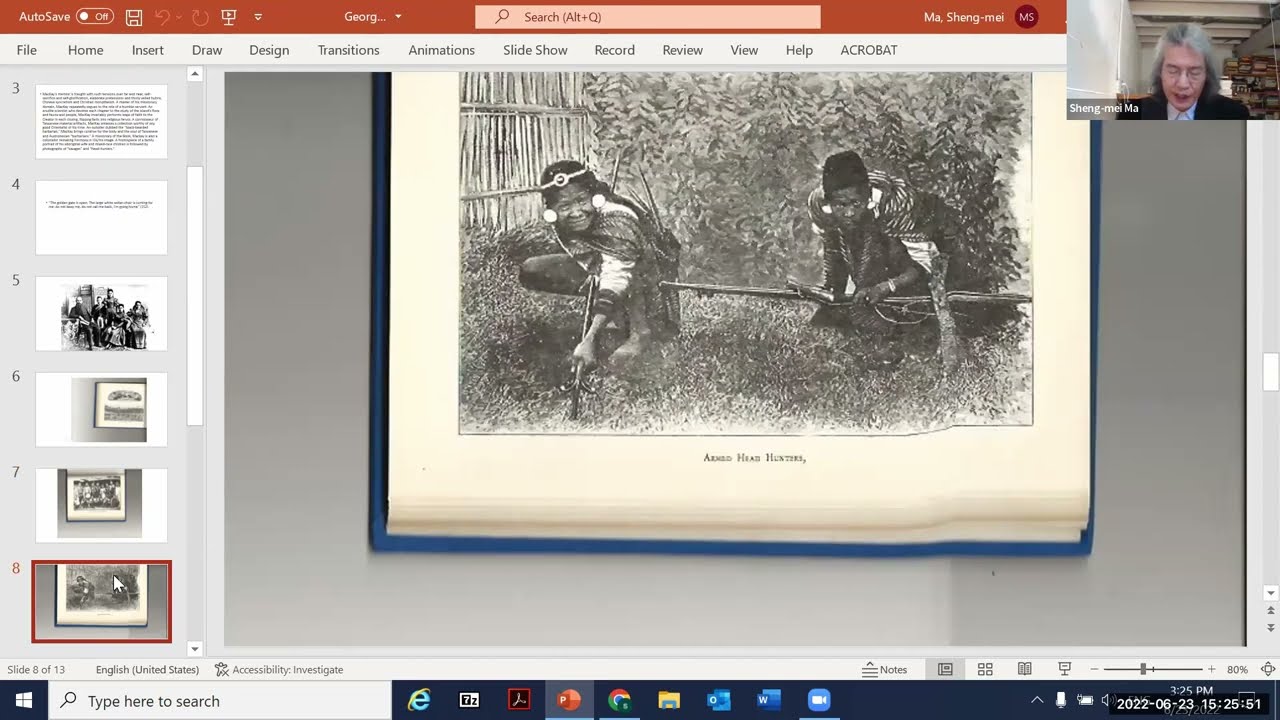Screen dimensions: 1280x720
Task: Open Zoom app from taskbar
Action: tap(819, 700)
